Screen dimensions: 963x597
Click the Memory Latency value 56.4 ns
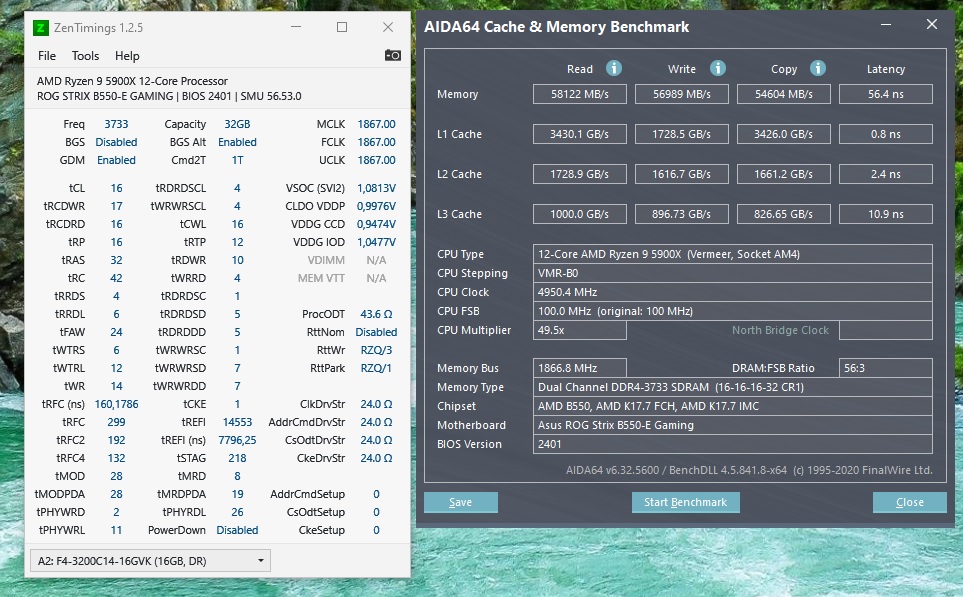point(886,94)
